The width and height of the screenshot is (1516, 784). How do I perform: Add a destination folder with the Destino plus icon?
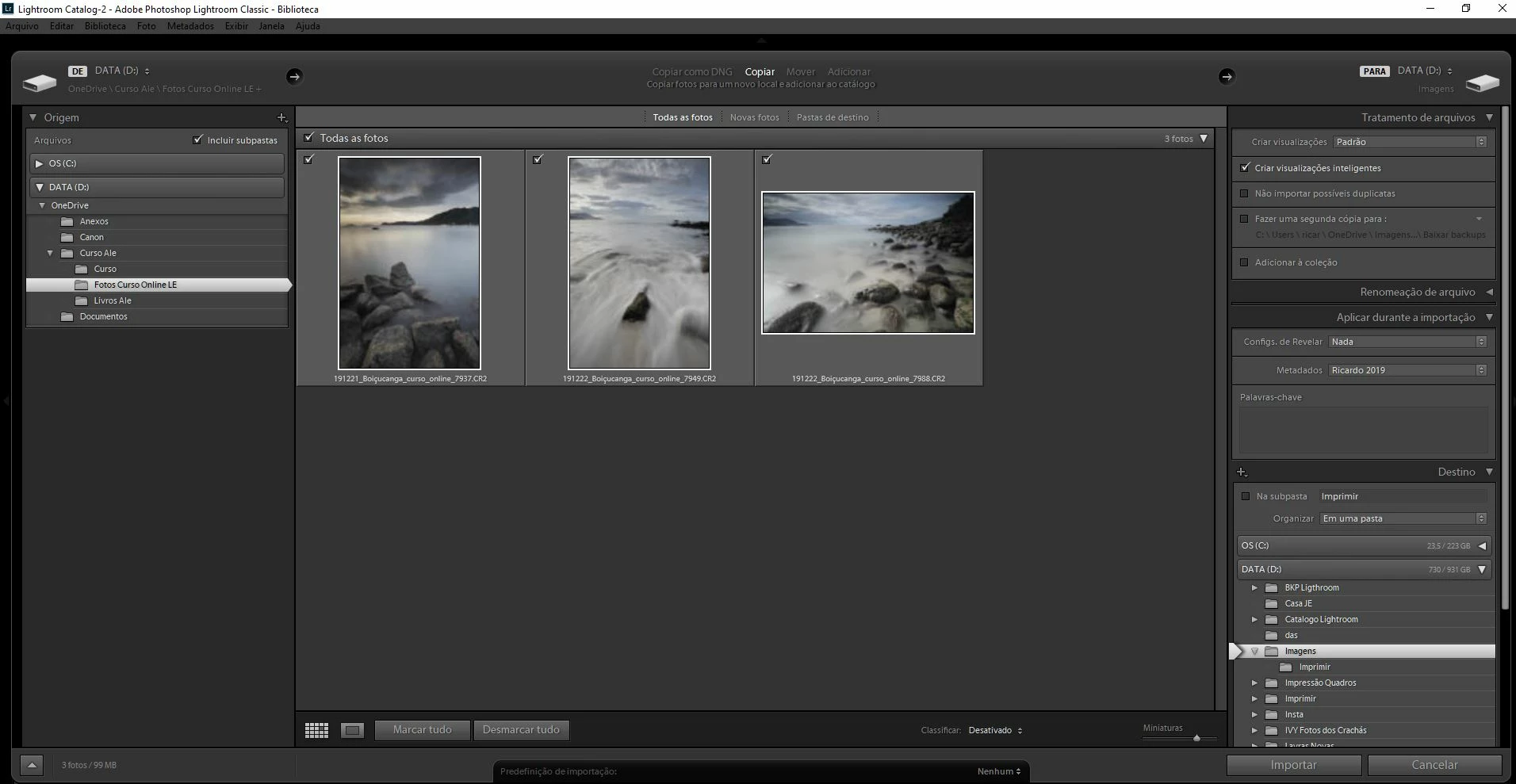point(1242,472)
